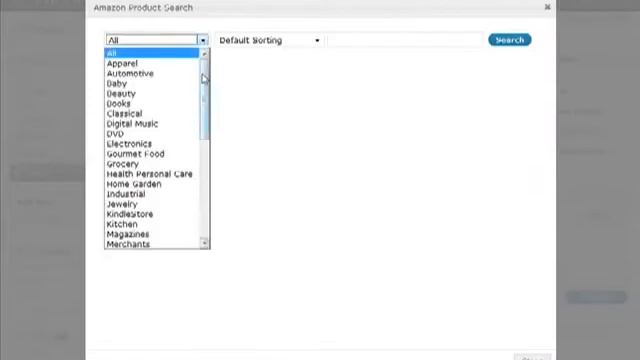640x360 pixels.
Task: Close the Amazon Product Search dialog
Action: [x=547, y=7]
